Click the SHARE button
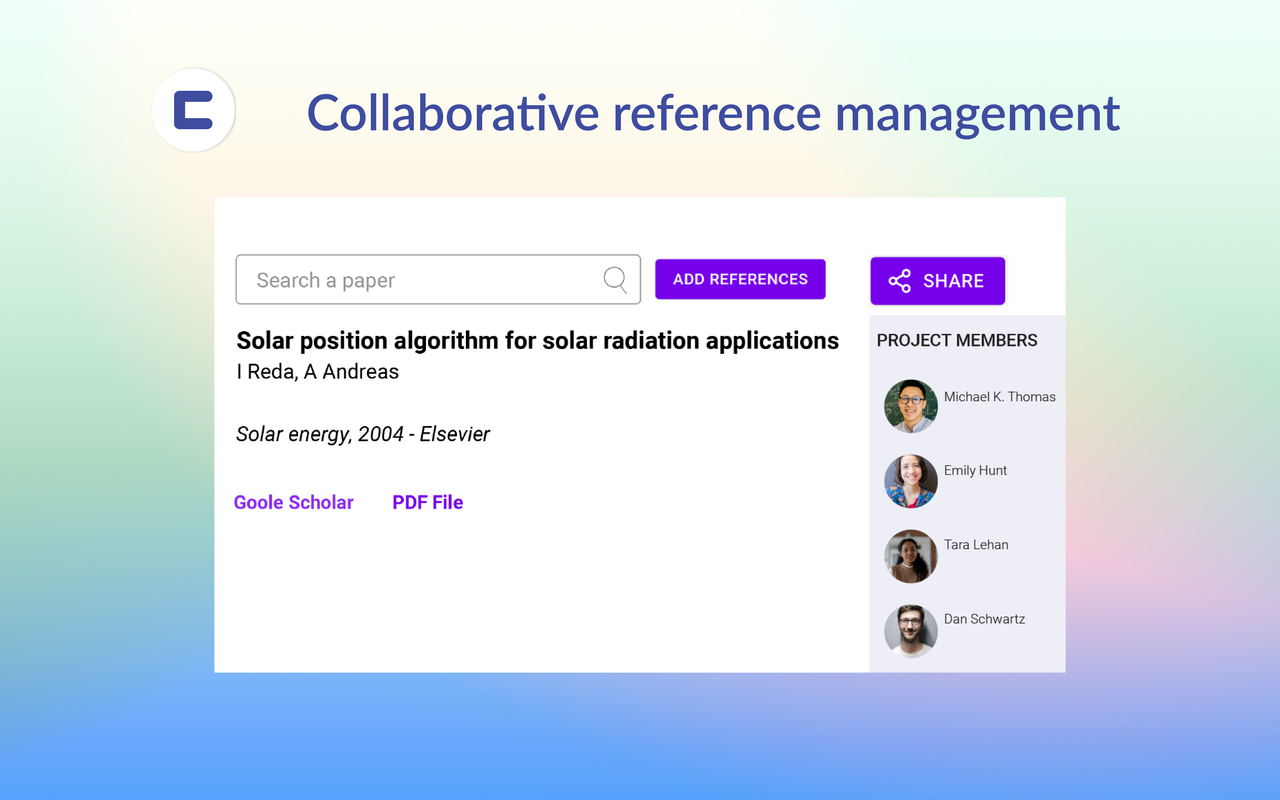Screen dimensions: 1280x800 click(x=937, y=281)
